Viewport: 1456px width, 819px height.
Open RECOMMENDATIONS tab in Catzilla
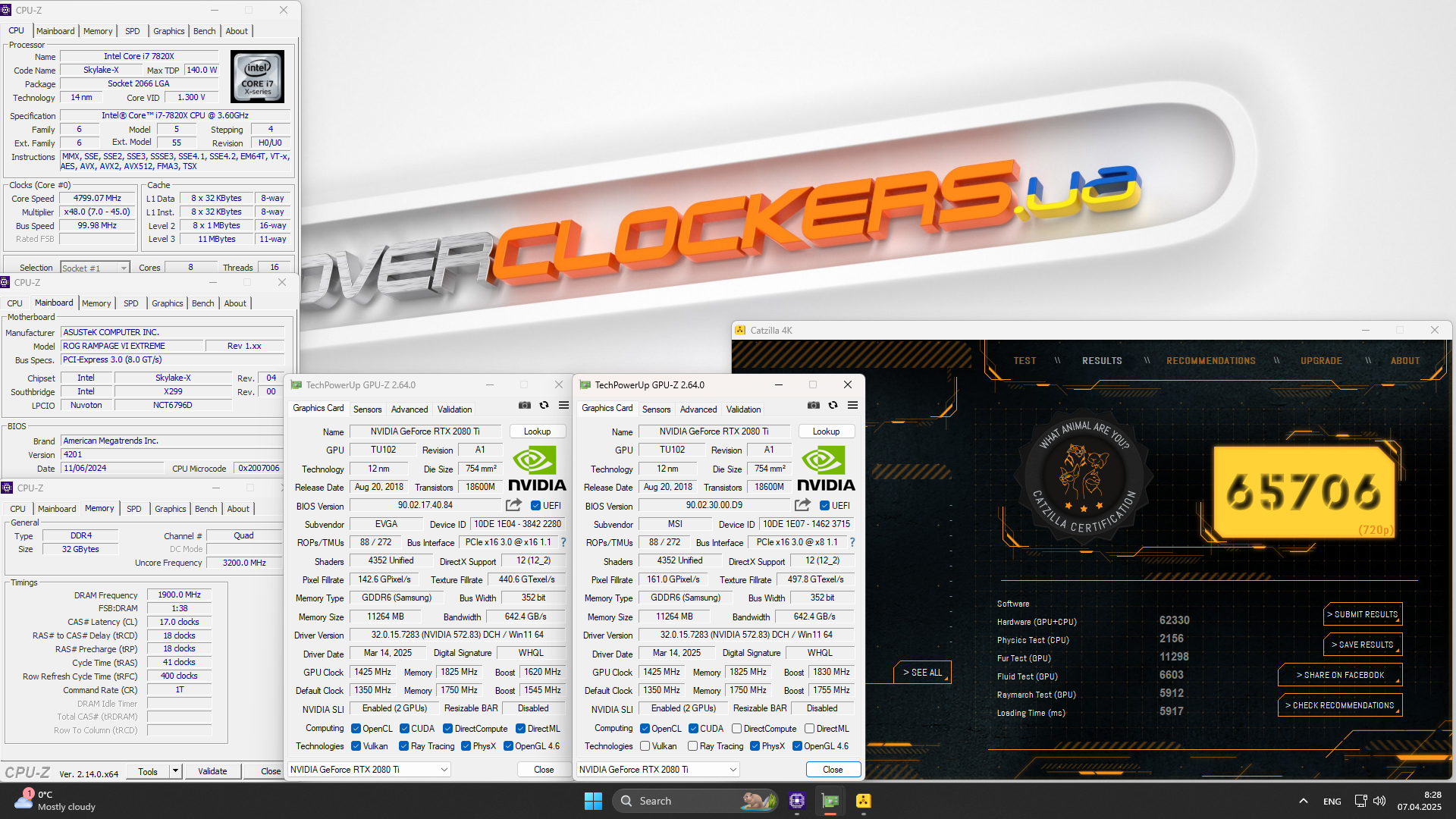point(1211,361)
